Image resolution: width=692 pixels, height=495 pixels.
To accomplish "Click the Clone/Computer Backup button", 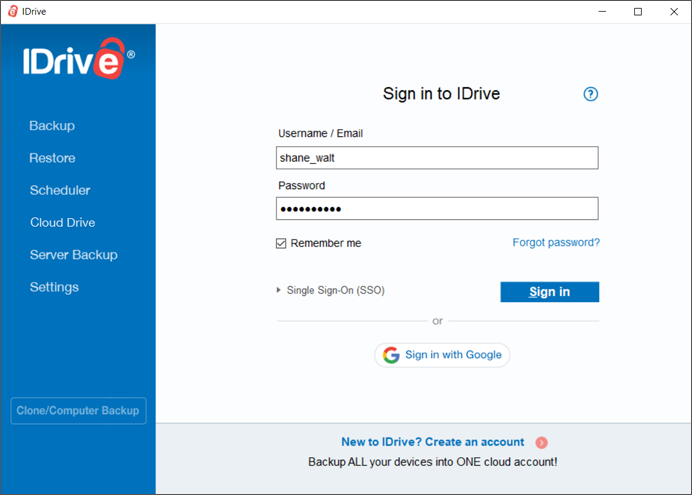I will click(79, 411).
